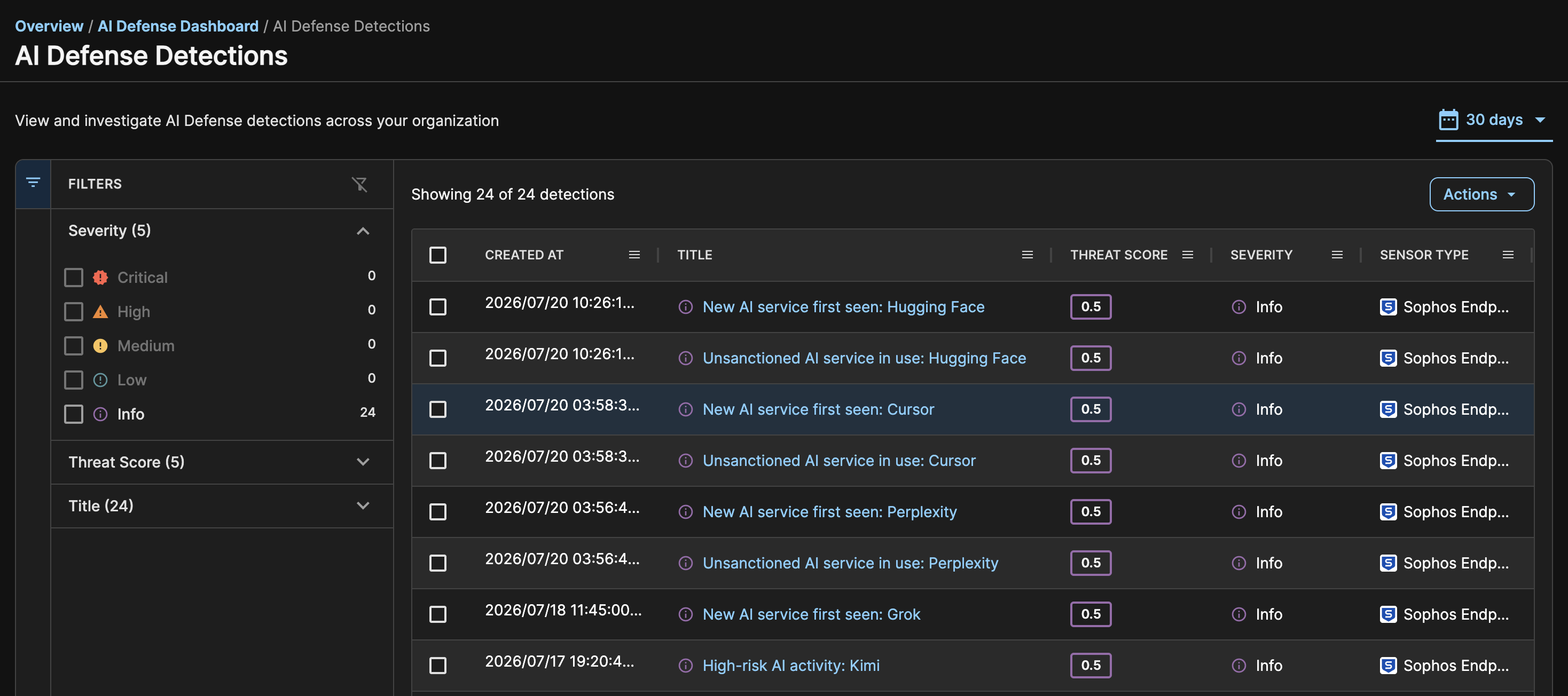Click the Sophos sensor icon in Kimi row
The image size is (1568, 696).
pyautogui.click(x=1388, y=665)
